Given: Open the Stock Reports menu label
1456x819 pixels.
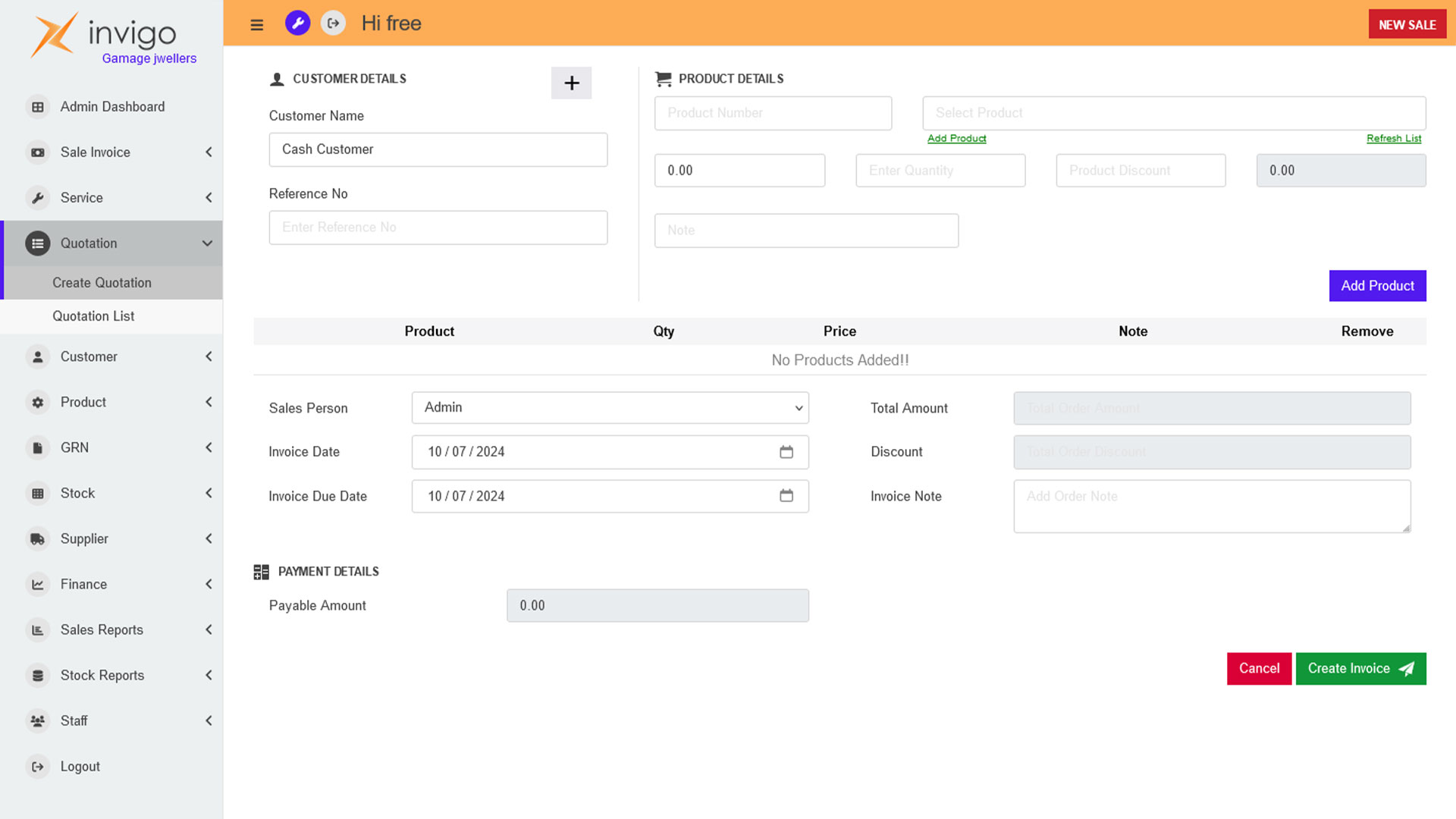Looking at the screenshot, I should coord(102,676).
